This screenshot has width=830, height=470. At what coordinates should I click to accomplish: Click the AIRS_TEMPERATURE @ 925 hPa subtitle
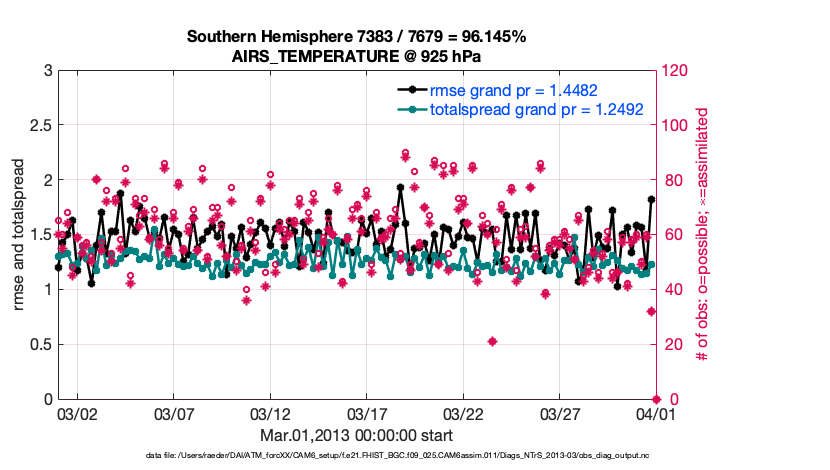[x=356, y=56]
